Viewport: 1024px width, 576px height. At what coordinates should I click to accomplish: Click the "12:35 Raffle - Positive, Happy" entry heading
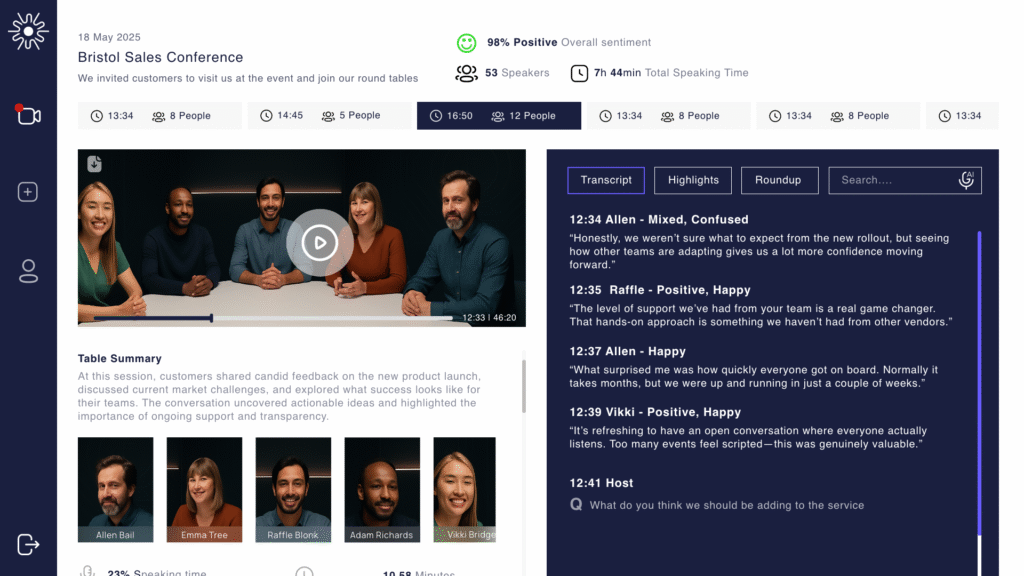point(660,290)
